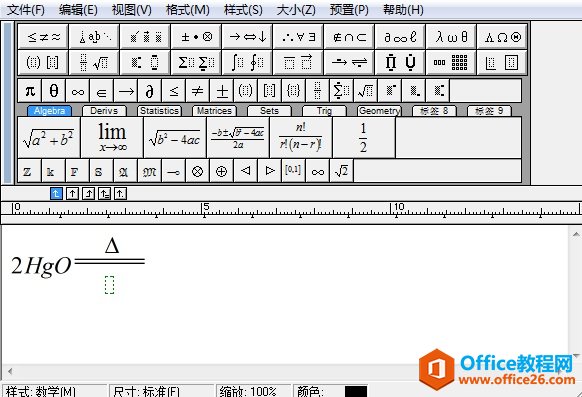Insert the sqrt(a²+b²) expression
The width and height of the screenshot is (582, 397).
pos(49,138)
